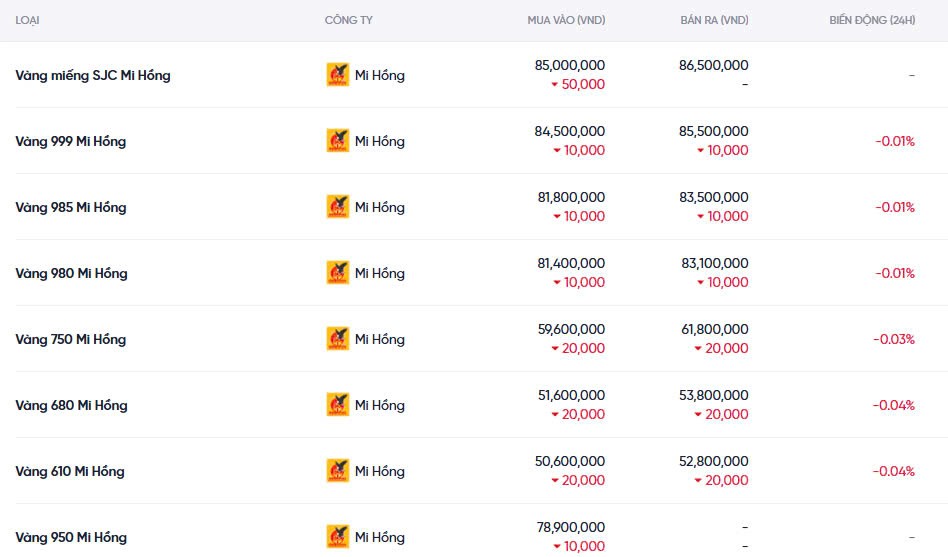Select the Vàng 985 Mi Hồng name
948x557 pixels.
click(x=71, y=207)
